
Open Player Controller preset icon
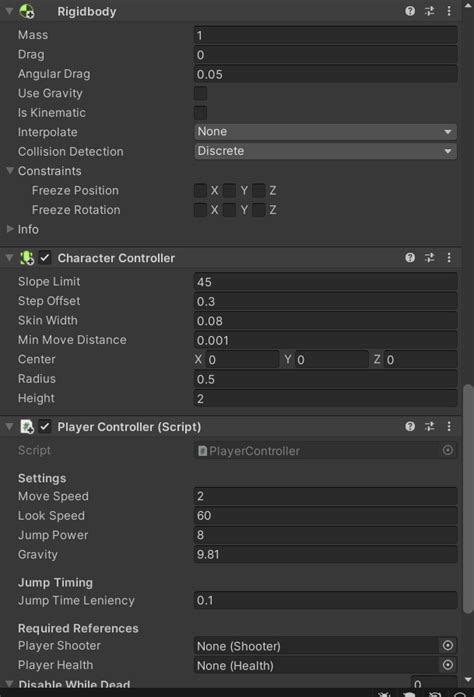[x=430, y=427]
